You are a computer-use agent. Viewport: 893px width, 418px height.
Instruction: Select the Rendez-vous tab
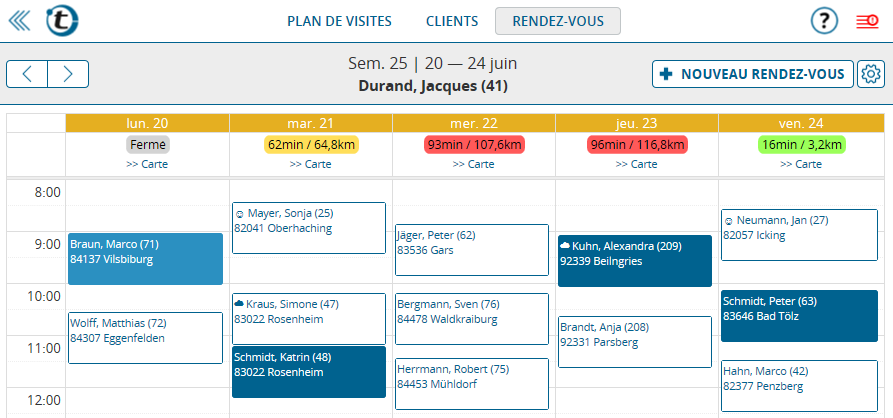pos(558,21)
